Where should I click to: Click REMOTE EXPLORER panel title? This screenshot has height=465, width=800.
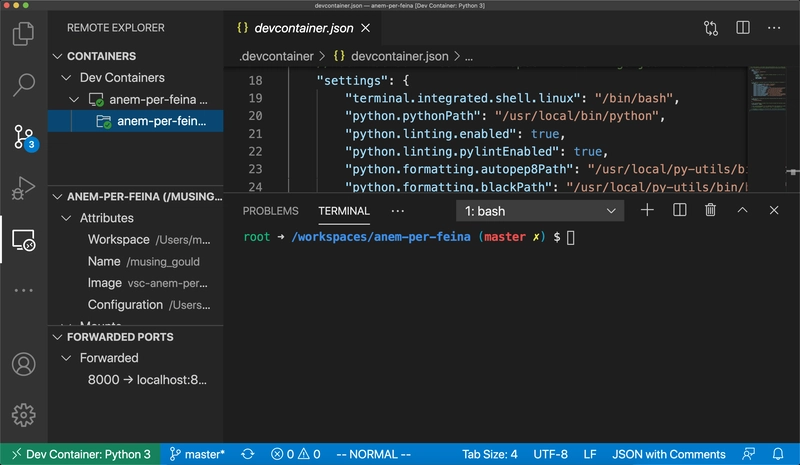[116, 28]
